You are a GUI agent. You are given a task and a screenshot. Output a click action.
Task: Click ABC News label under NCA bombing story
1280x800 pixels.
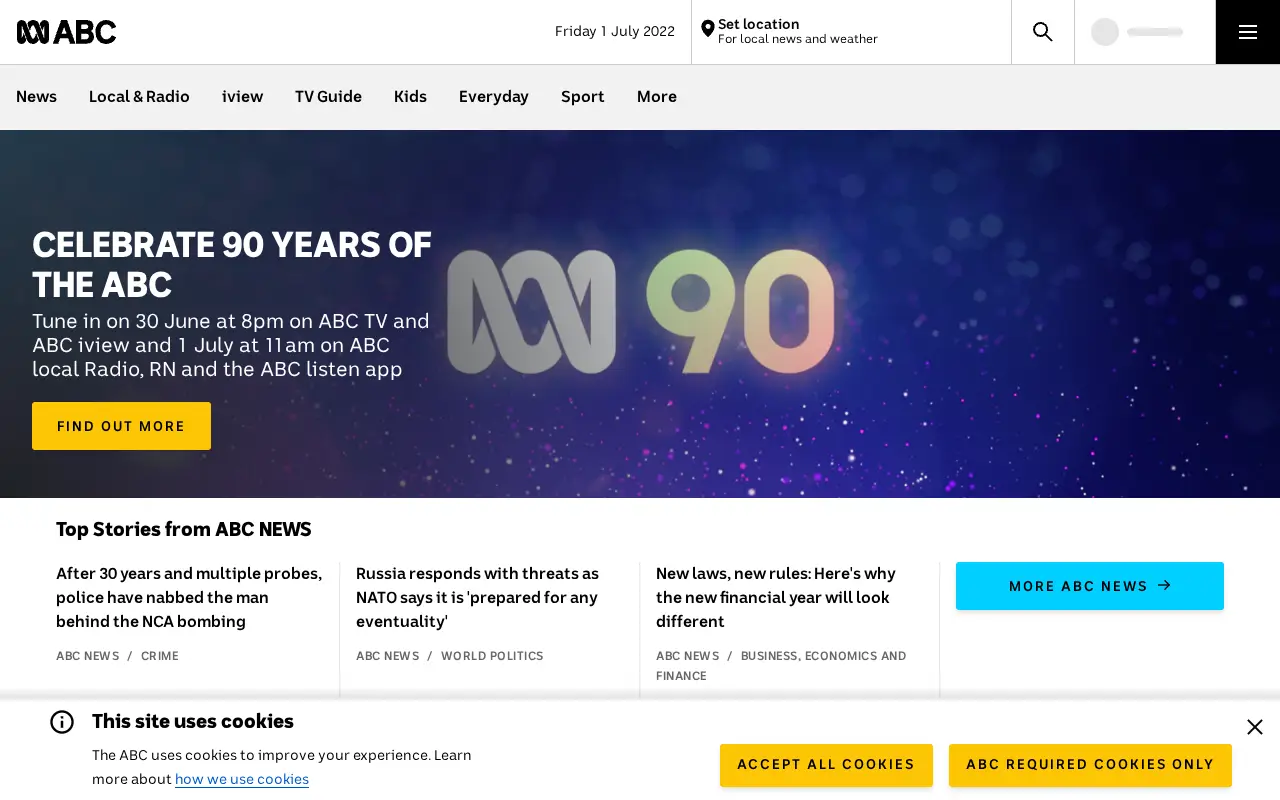pyautogui.click(x=87, y=656)
